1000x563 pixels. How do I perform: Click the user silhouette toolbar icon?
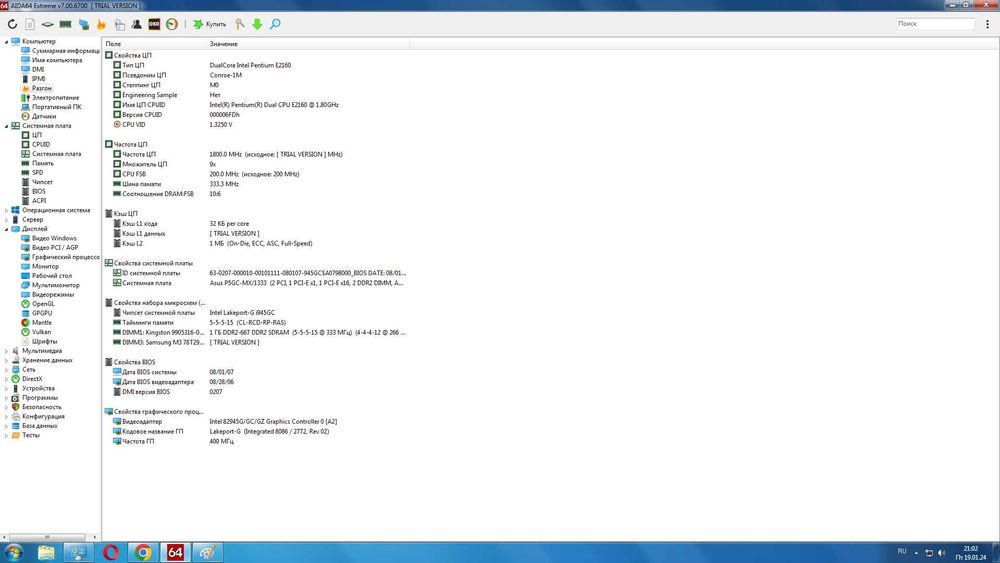tap(136, 24)
